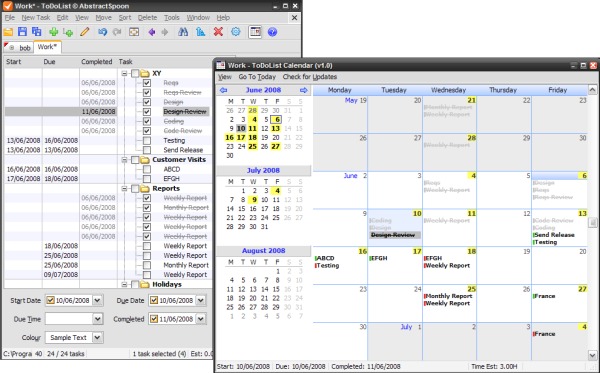Click the Calendar window title bar icon
600x373 pixels.
(221, 65)
